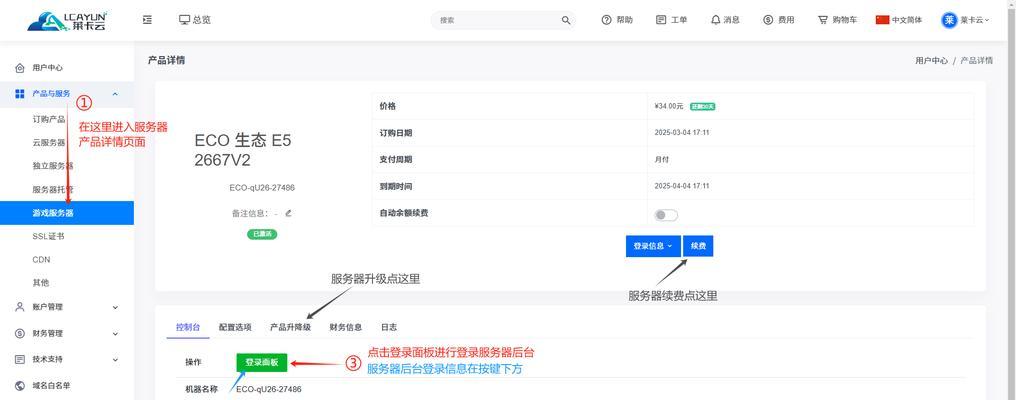The image size is (1016, 400).
Task: Click 机器名称 value ECO-qU26-27486
Action: tap(269, 390)
